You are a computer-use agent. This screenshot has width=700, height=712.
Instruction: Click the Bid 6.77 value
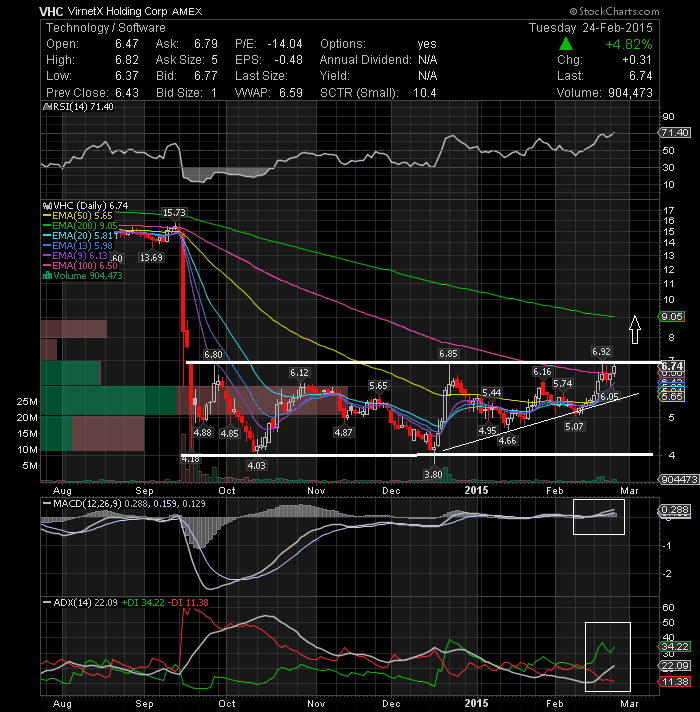(206, 75)
